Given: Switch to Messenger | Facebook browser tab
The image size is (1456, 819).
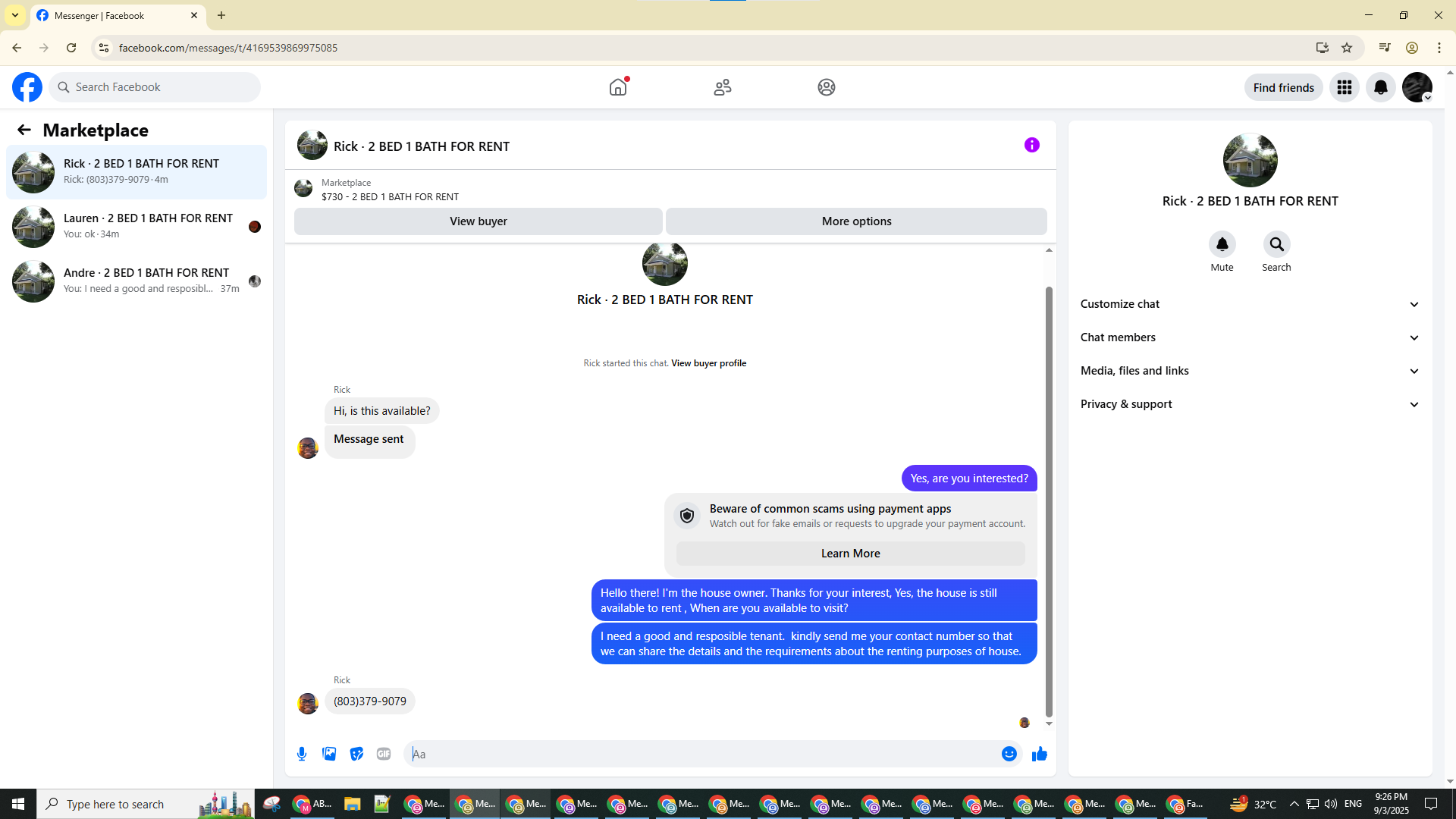Looking at the screenshot, I should coord(118,16).
